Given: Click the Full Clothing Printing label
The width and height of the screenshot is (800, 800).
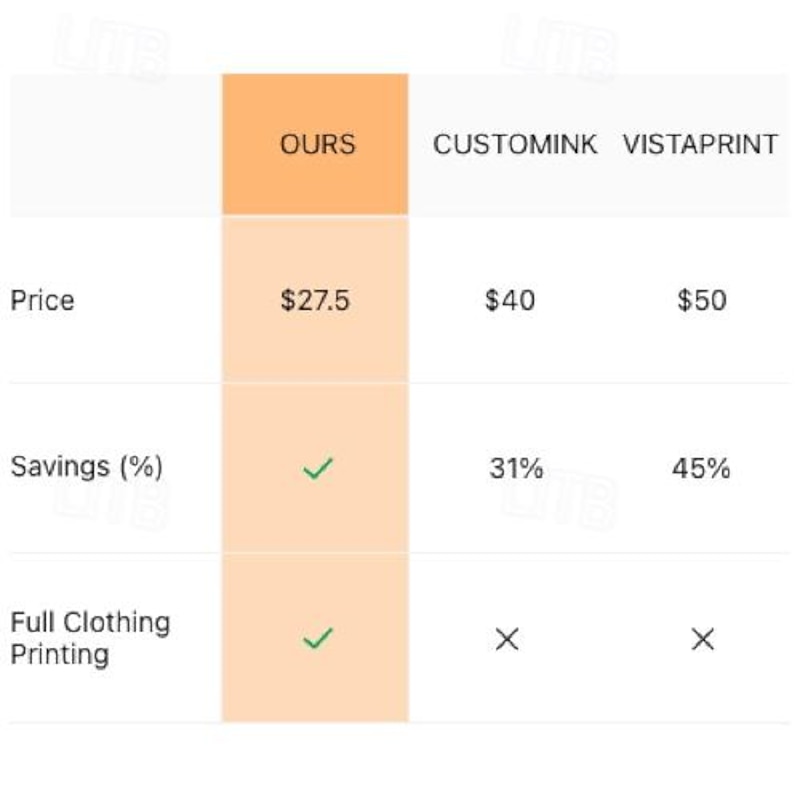Looking at the screenshot, I should pyautogui.click(x=90, y=638).
